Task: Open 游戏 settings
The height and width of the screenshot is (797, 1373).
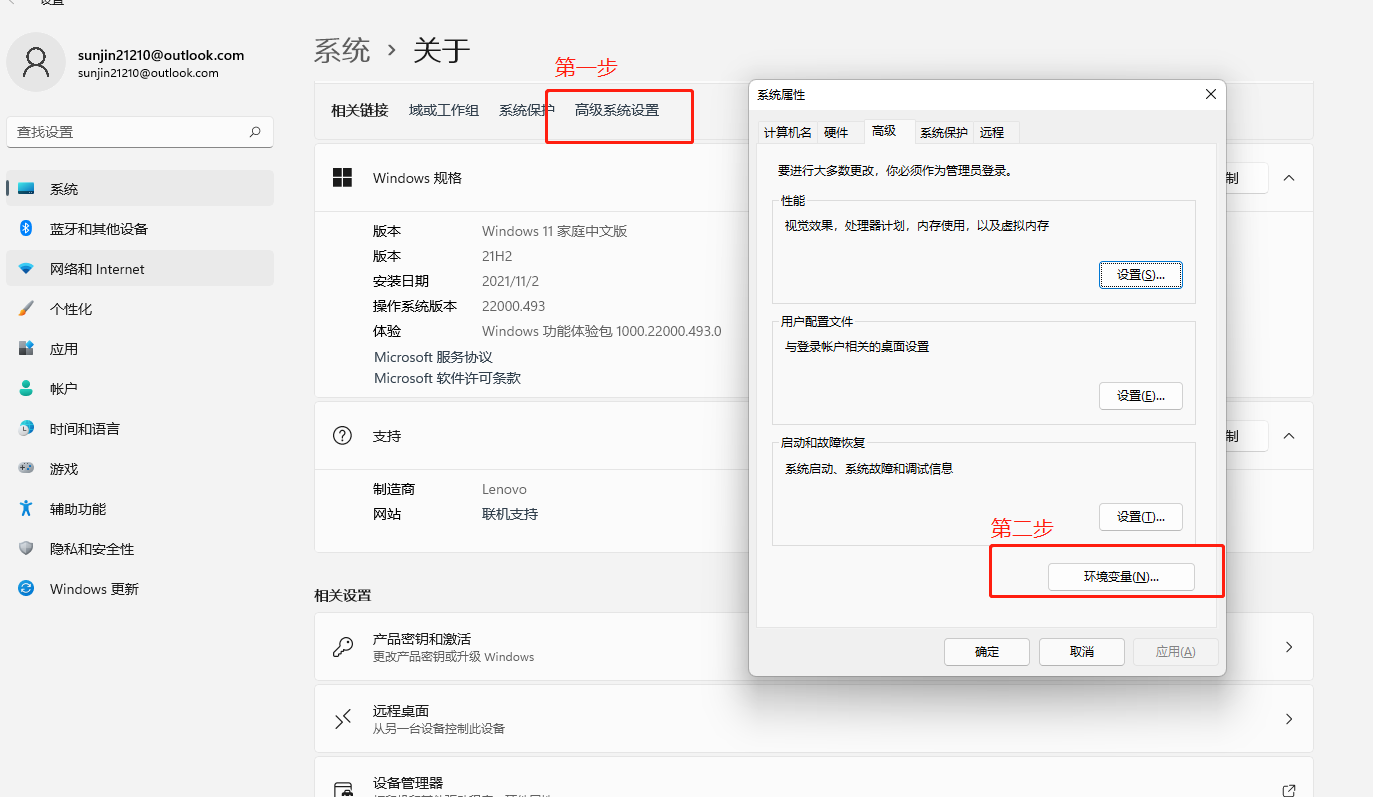Action: [140, 468]
